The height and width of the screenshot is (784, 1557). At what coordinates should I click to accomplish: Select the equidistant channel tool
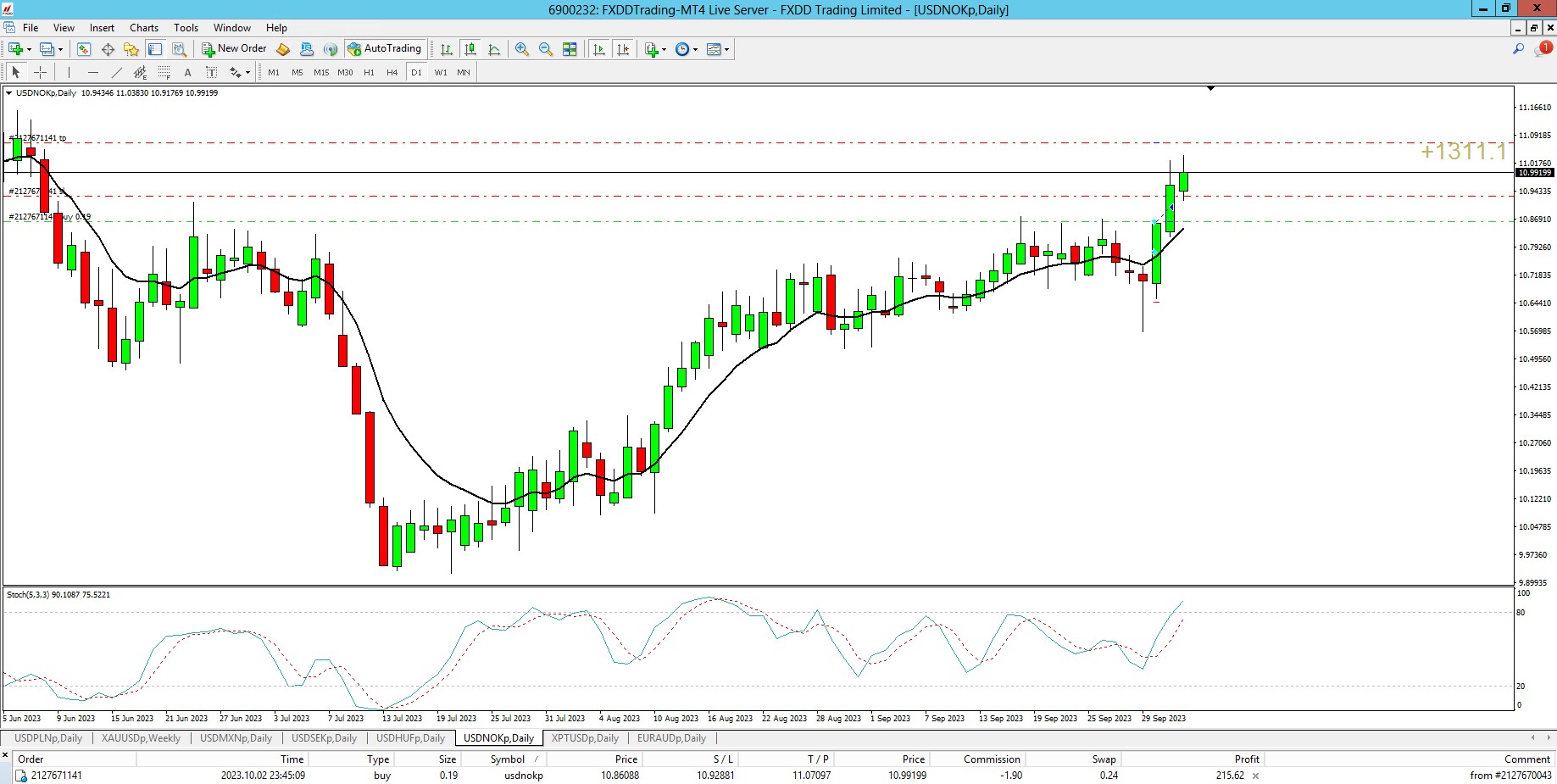(141, 72)
